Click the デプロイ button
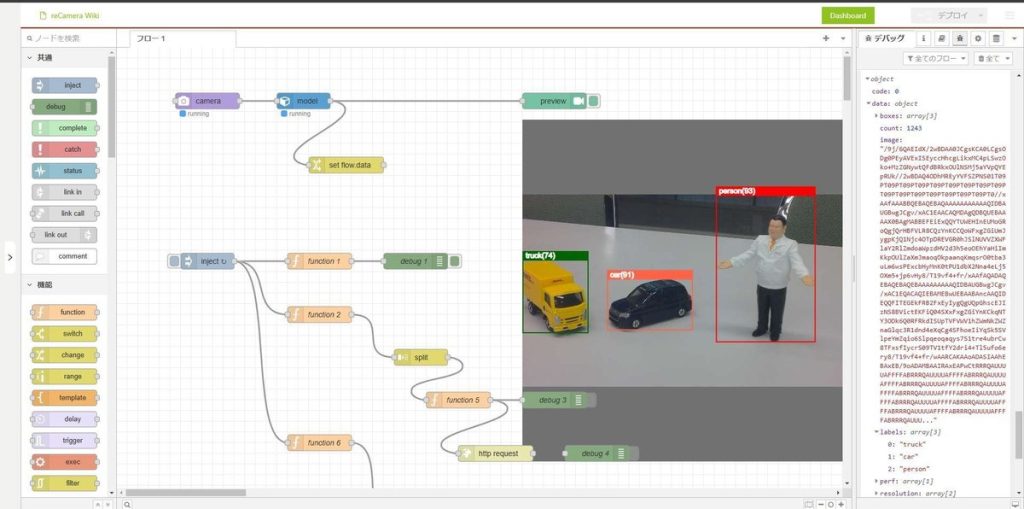 (943, 16)
